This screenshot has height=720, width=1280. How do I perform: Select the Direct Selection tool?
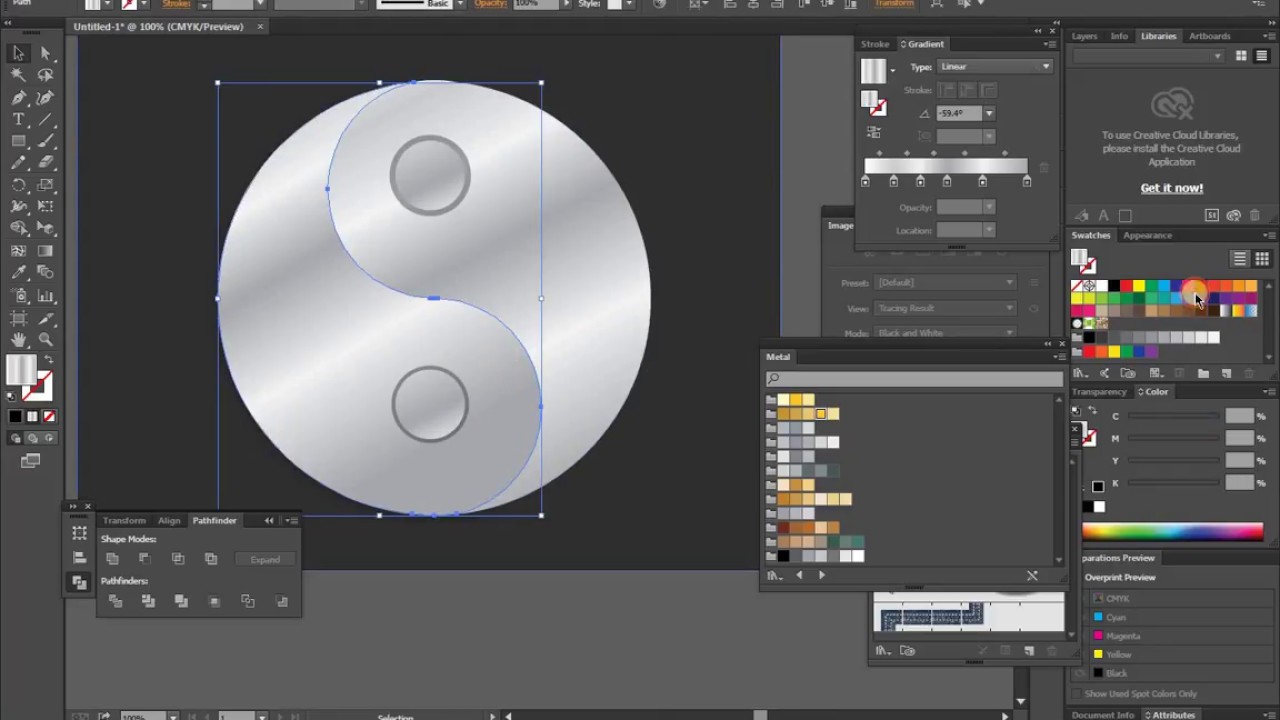click(x=45, y=53)
